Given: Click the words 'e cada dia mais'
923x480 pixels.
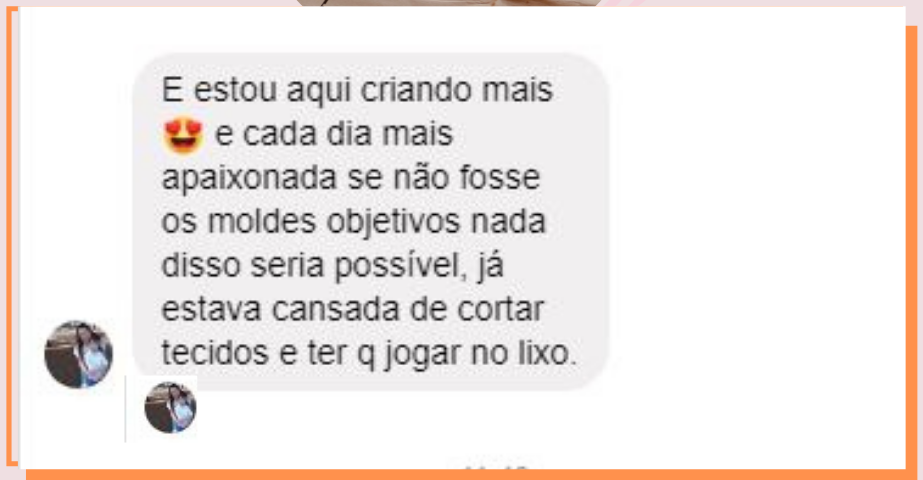Looking at the screenshot, I should (x=334, y=134).
